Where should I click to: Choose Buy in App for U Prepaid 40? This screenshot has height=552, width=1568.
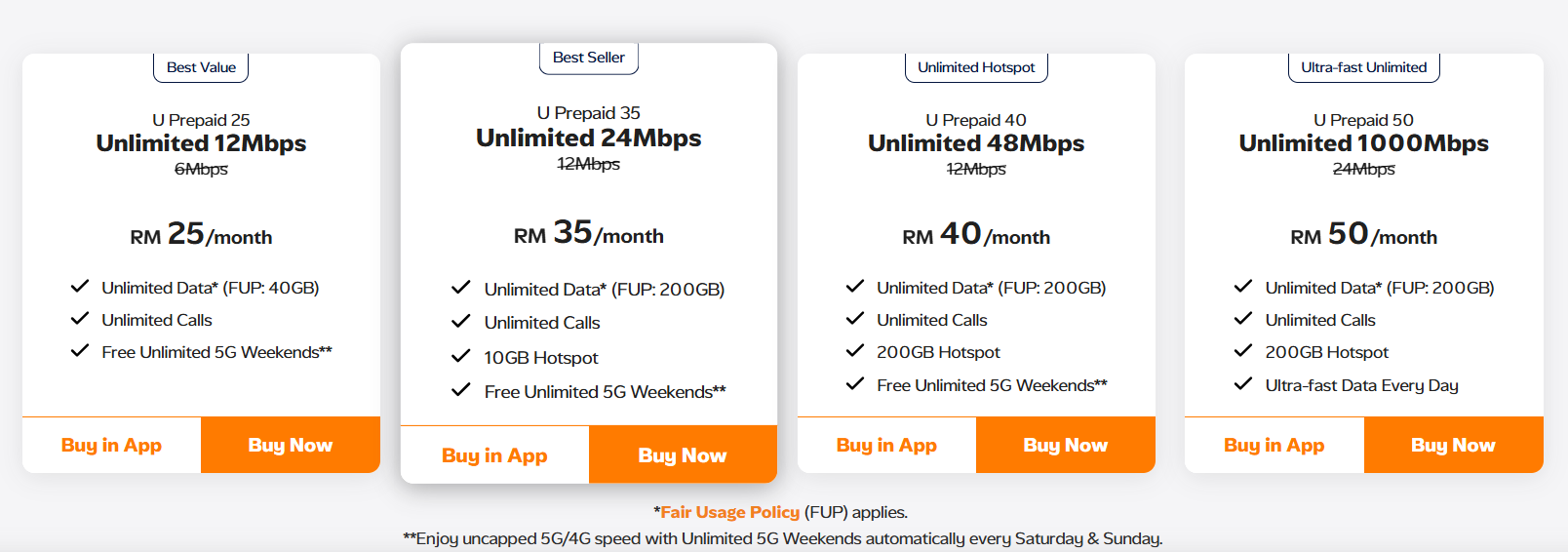[x=886, y=446]
